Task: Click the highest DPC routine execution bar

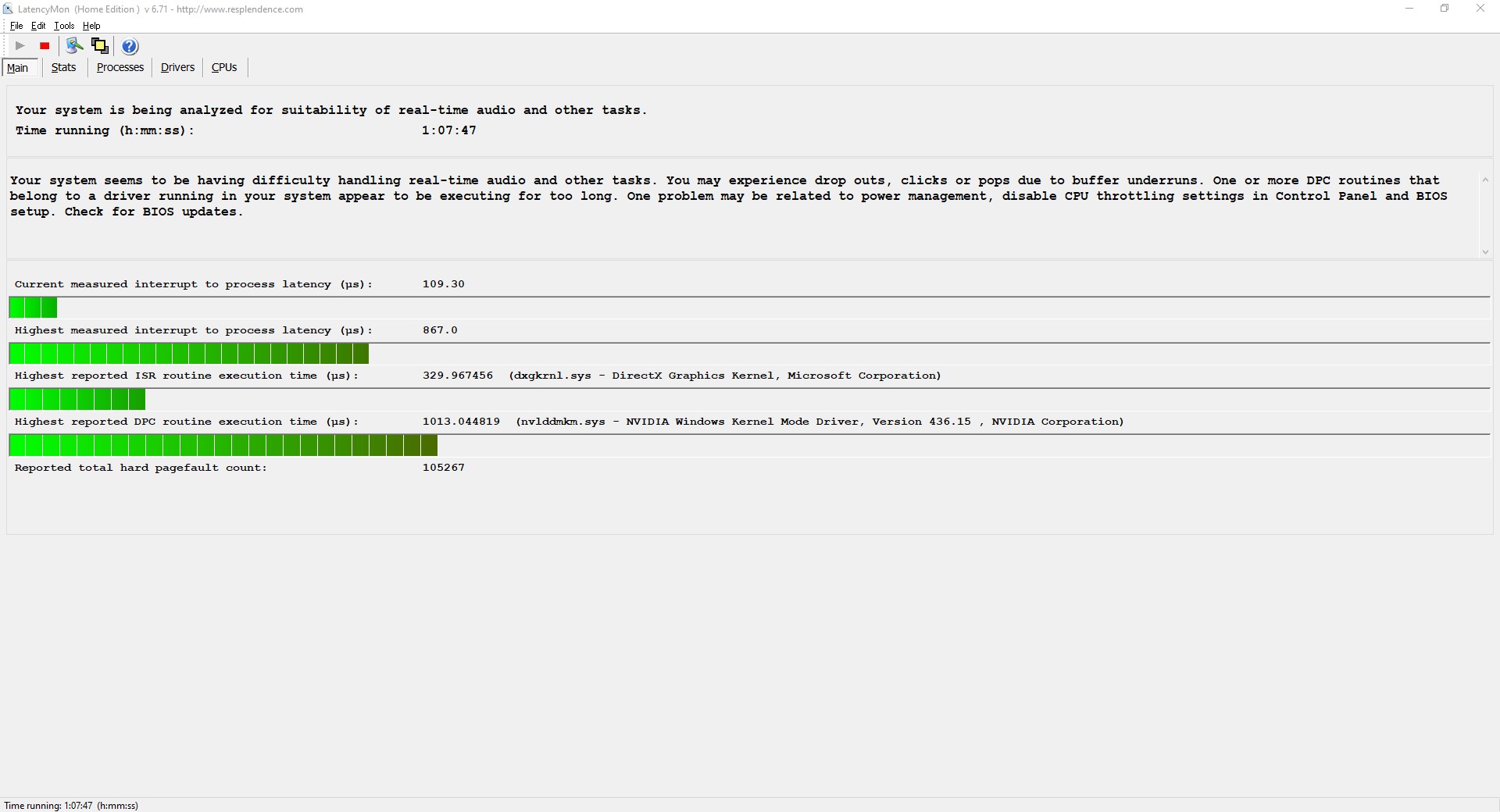Action: [x=223, y=446]
